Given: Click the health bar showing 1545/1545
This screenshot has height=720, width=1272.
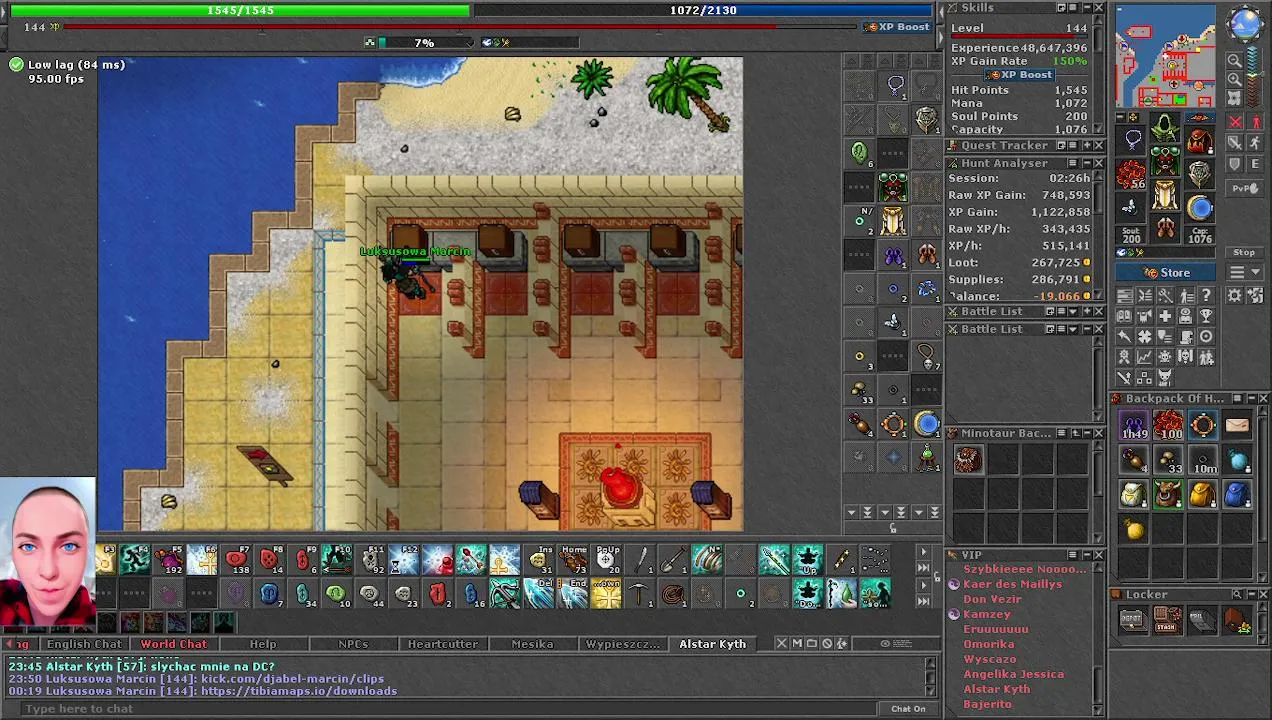Looking at the screenshot, I should 240,10.
